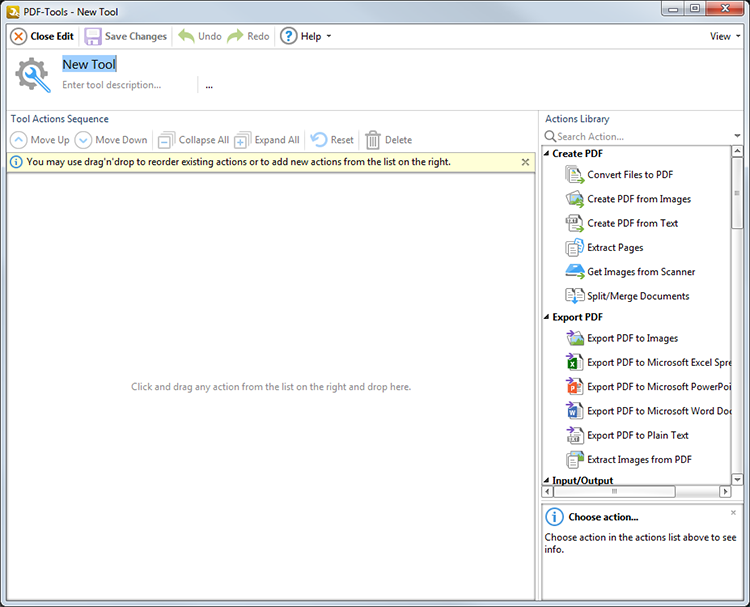The height and width of the screenshot is (607, 750).
Task: Close the Choose action info panel
Action: [x=733, y=512]
